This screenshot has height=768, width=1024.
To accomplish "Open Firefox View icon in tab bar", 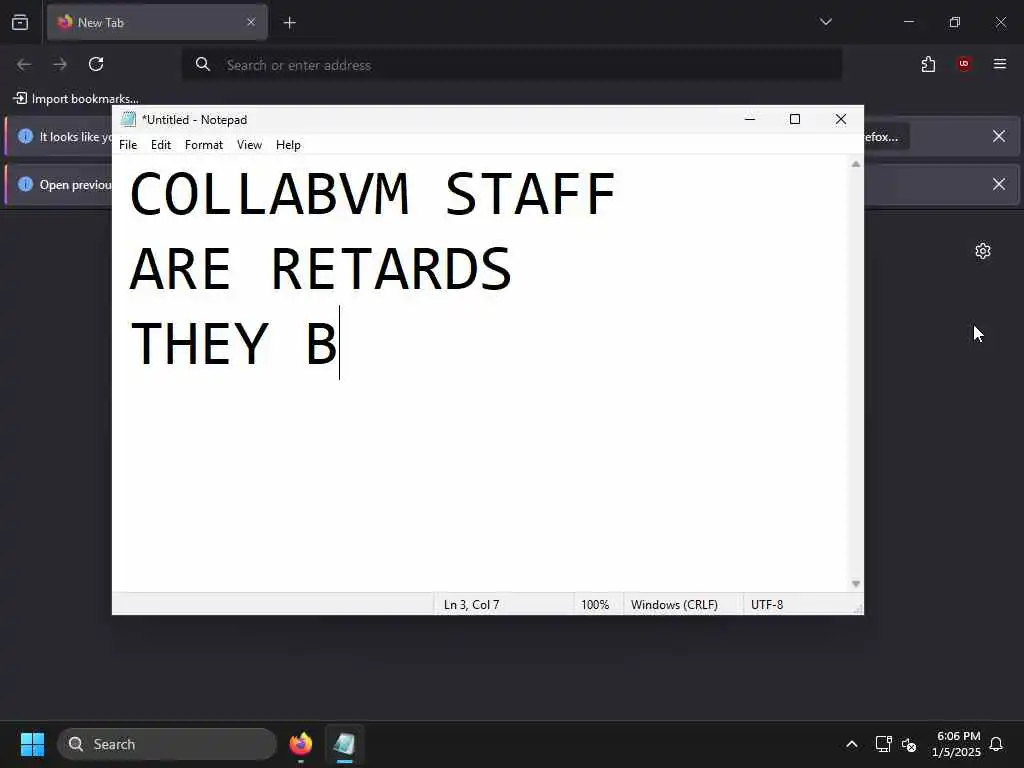I will click(x=20, y=22).
